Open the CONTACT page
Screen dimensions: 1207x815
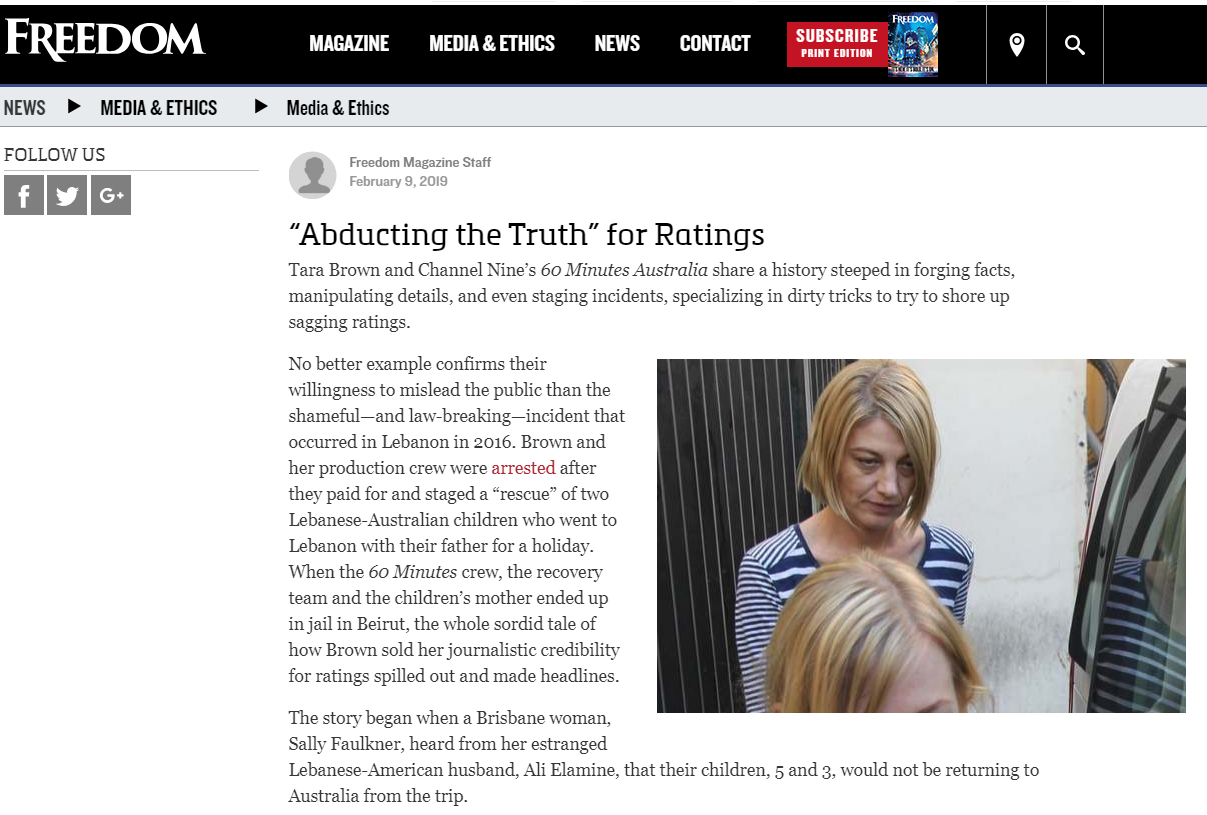click(715, 43)
